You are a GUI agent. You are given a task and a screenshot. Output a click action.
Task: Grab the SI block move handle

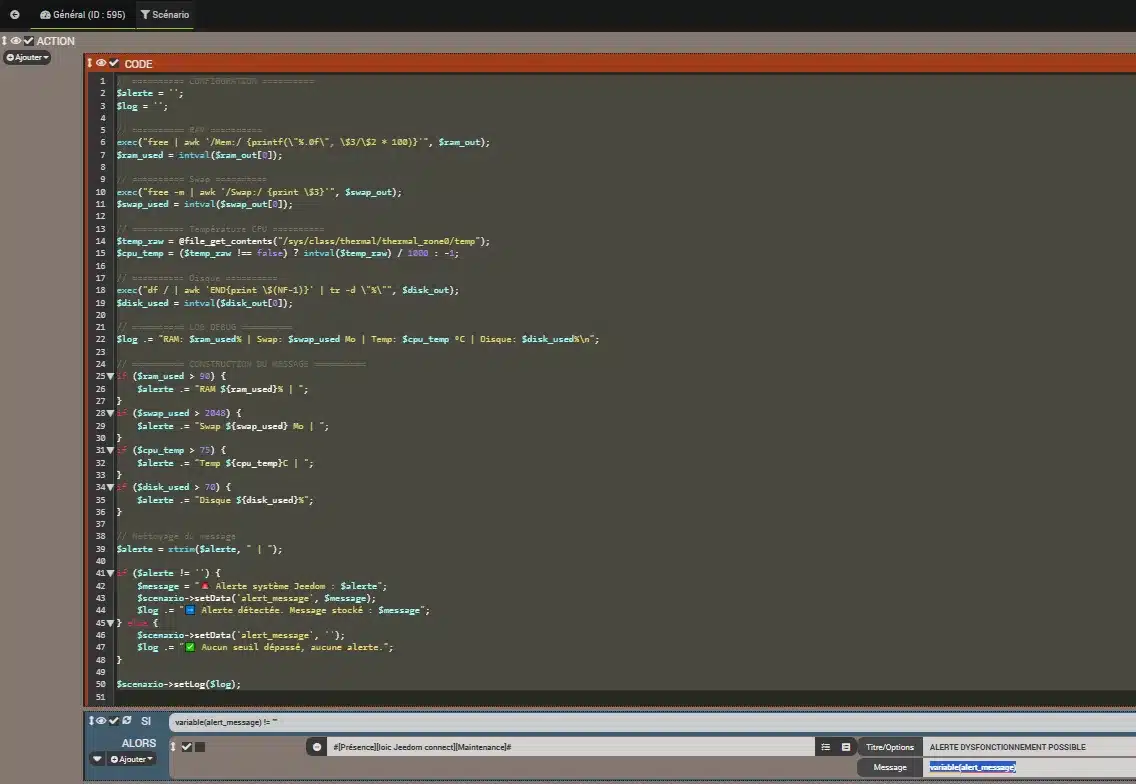click(x=91, y=721)
